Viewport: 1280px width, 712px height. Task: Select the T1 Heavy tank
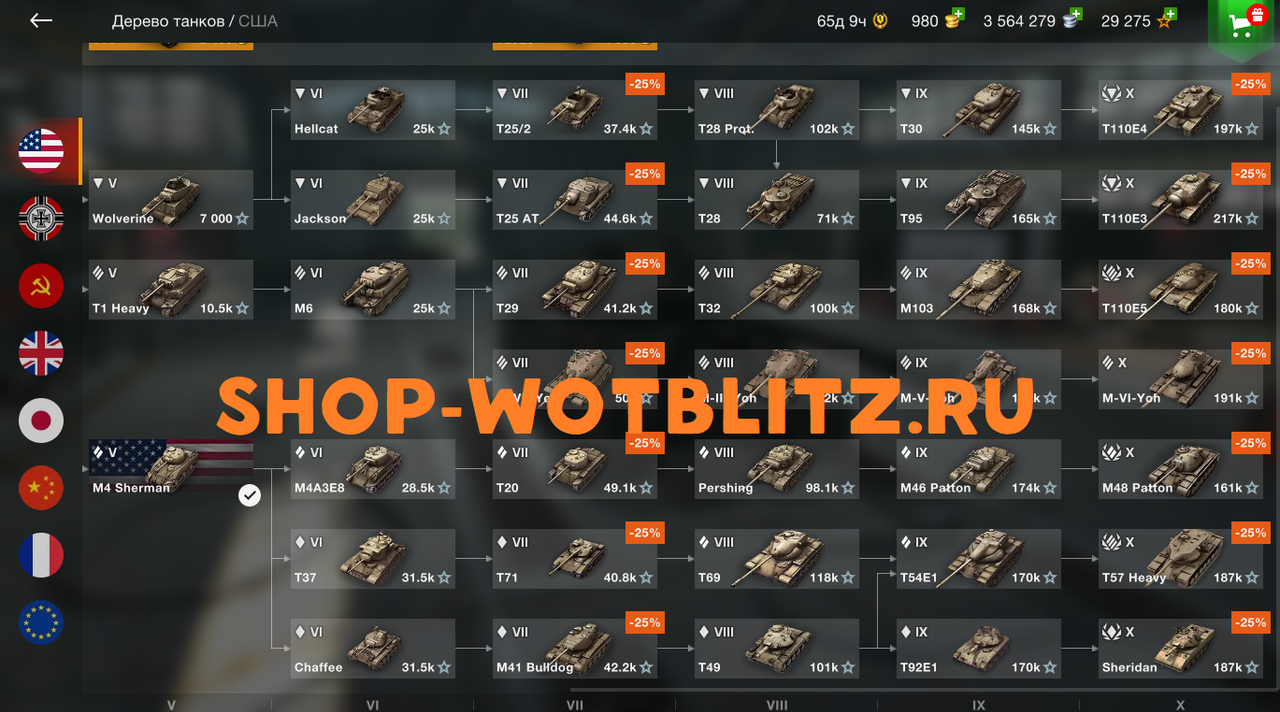point(170,289)
